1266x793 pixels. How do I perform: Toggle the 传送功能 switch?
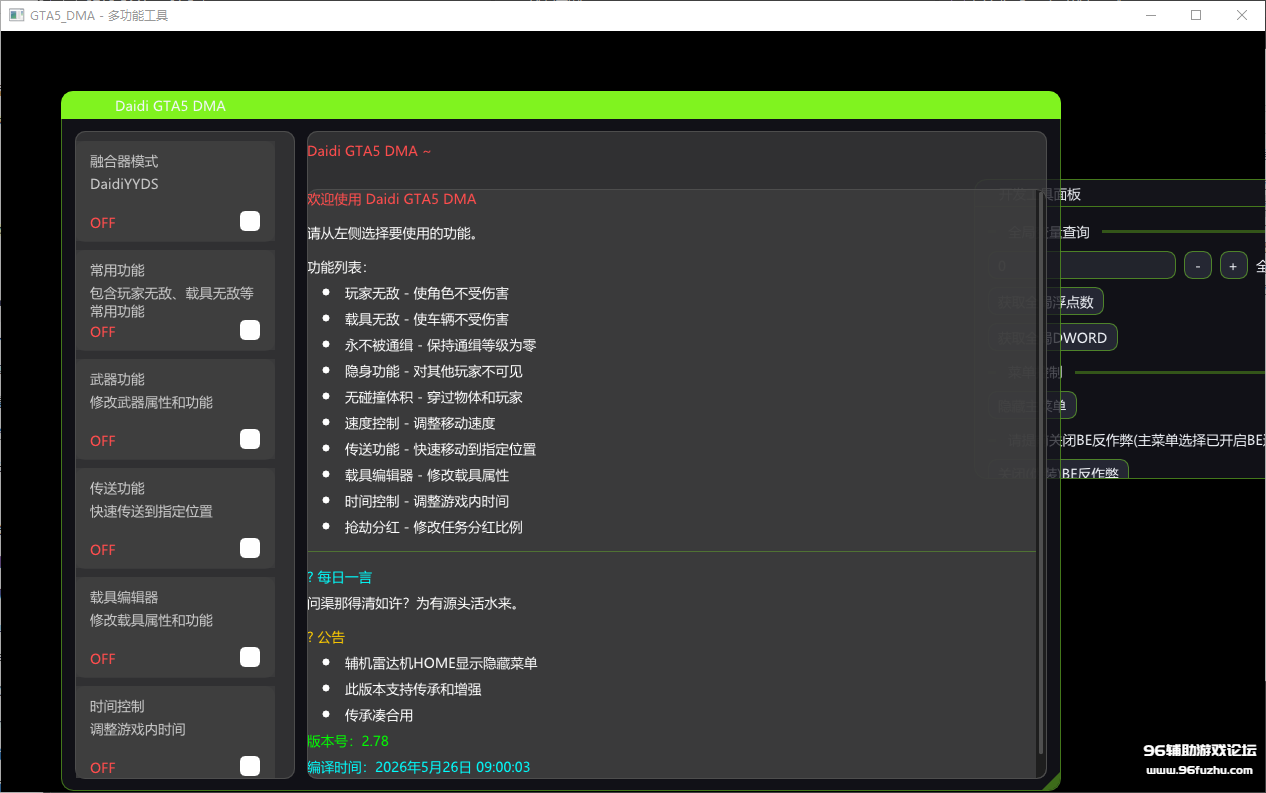coord(250,548)
